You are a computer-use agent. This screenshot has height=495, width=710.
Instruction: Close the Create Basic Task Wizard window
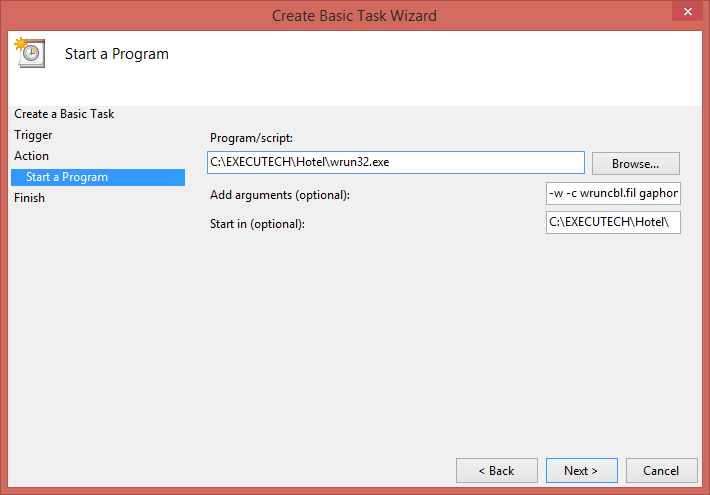pyautogui.click(x=687, y=11)
